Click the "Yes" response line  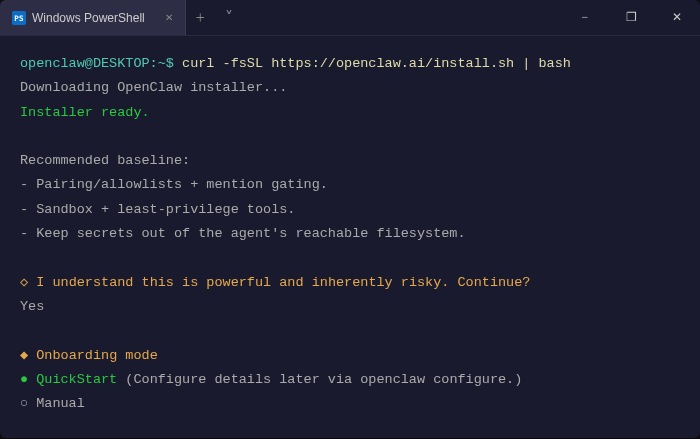coord(32,306)
